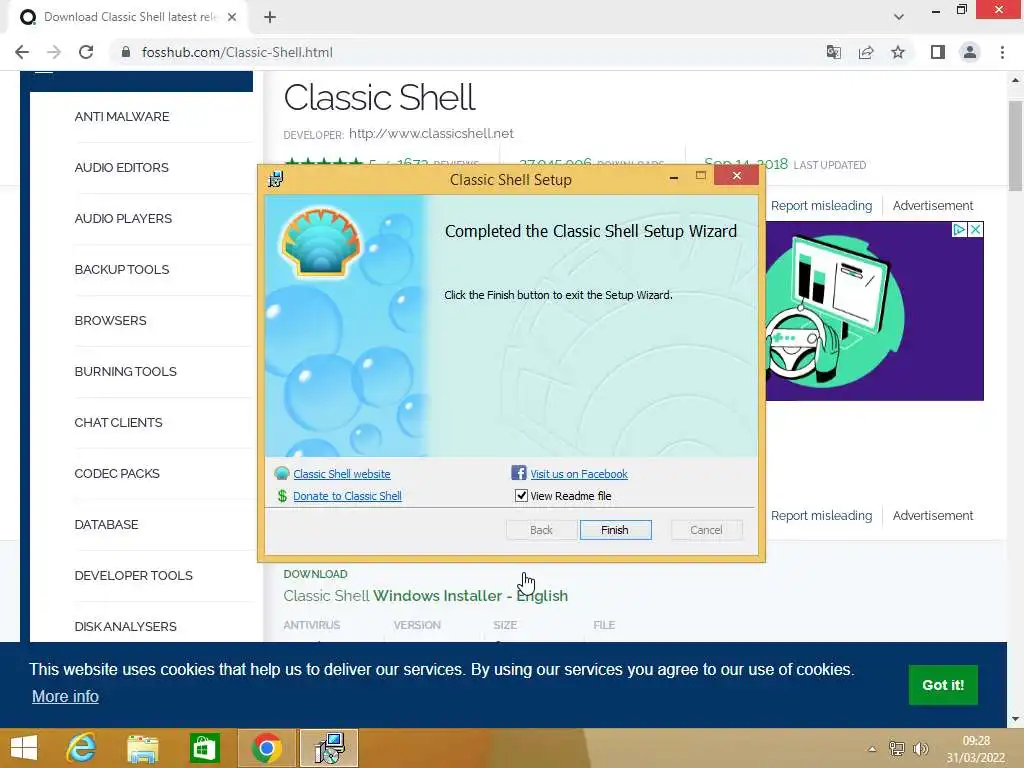The width and height of the screenshot is (1024, 768).
Task: Switch to Chrome in taskbar
Action: [x=266, y=748]
